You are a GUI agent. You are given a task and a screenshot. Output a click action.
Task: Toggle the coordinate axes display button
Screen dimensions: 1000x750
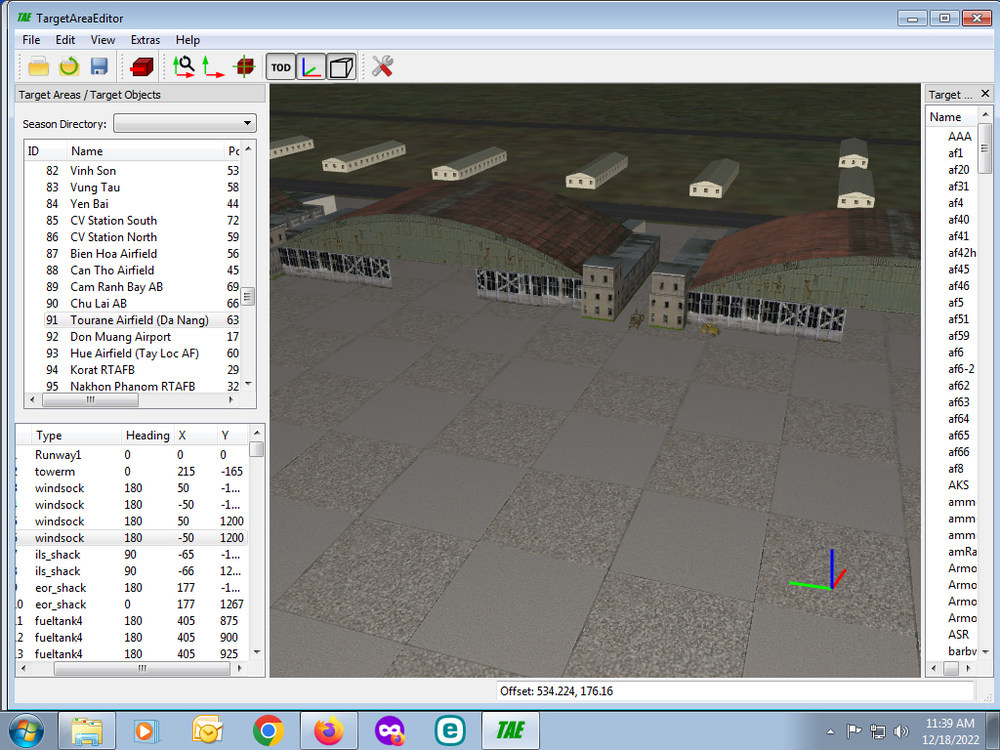pyautogui.click(x=311, y=67)
